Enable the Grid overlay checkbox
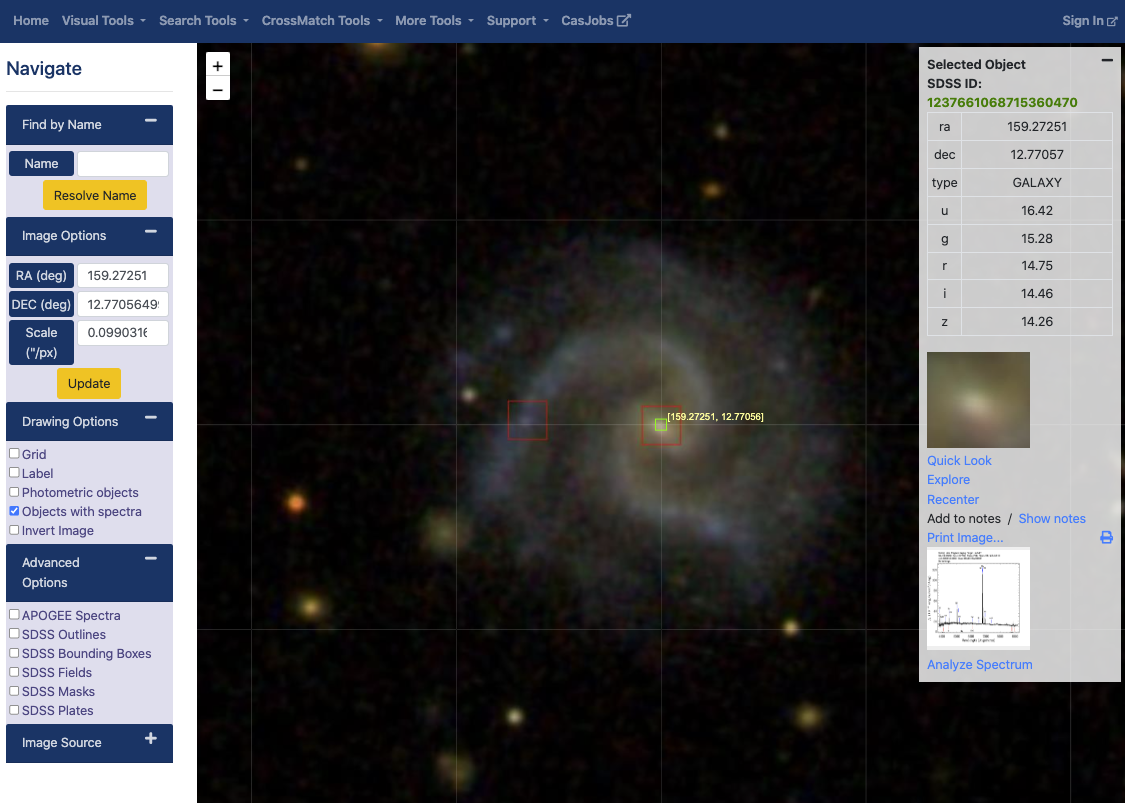Screen dimensions: 1125x803 (14, 454)
